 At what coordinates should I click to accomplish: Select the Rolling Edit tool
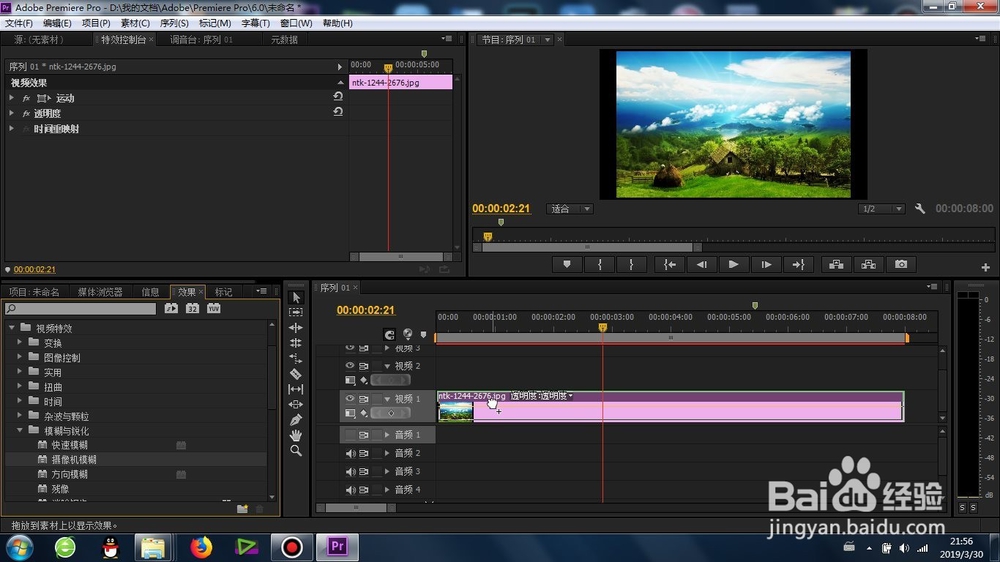coord(295,343)
